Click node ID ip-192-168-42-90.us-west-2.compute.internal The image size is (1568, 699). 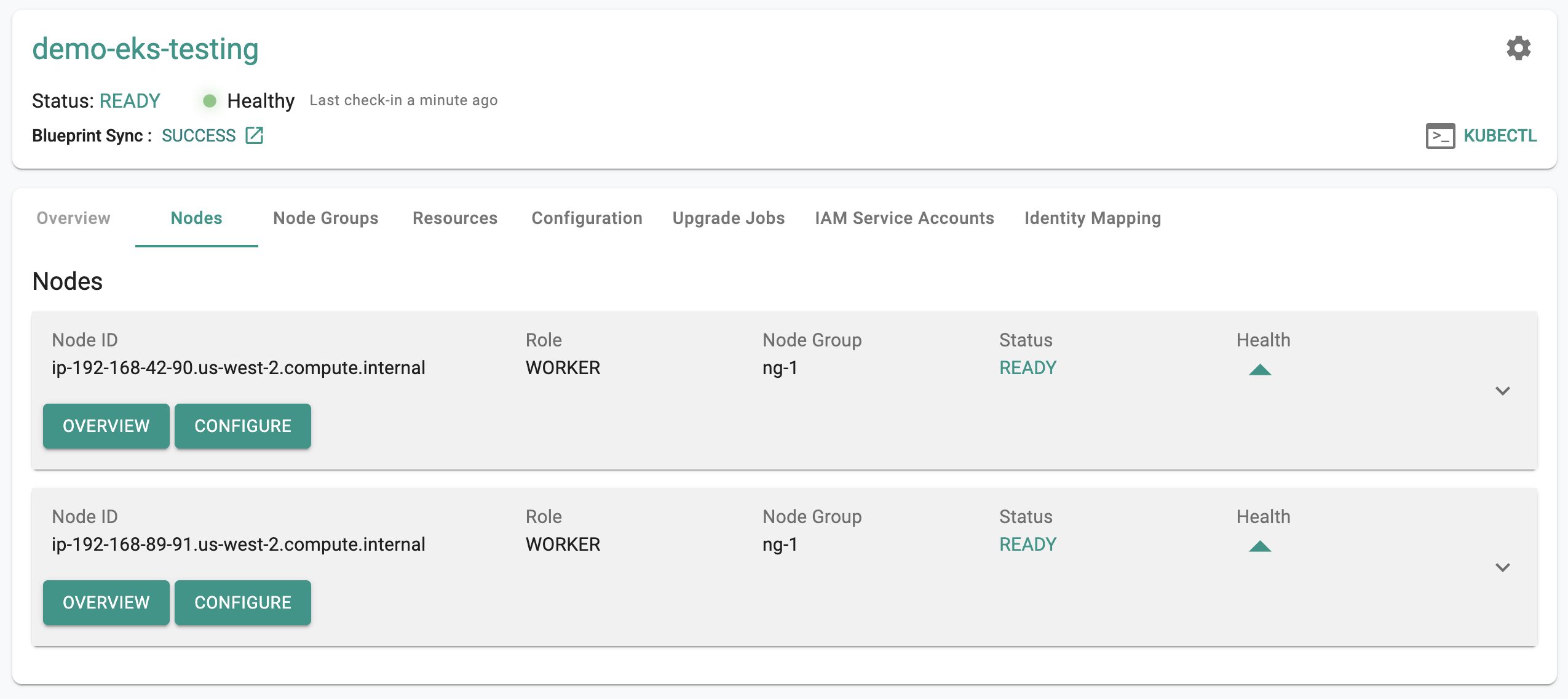[x=238, y=368]
